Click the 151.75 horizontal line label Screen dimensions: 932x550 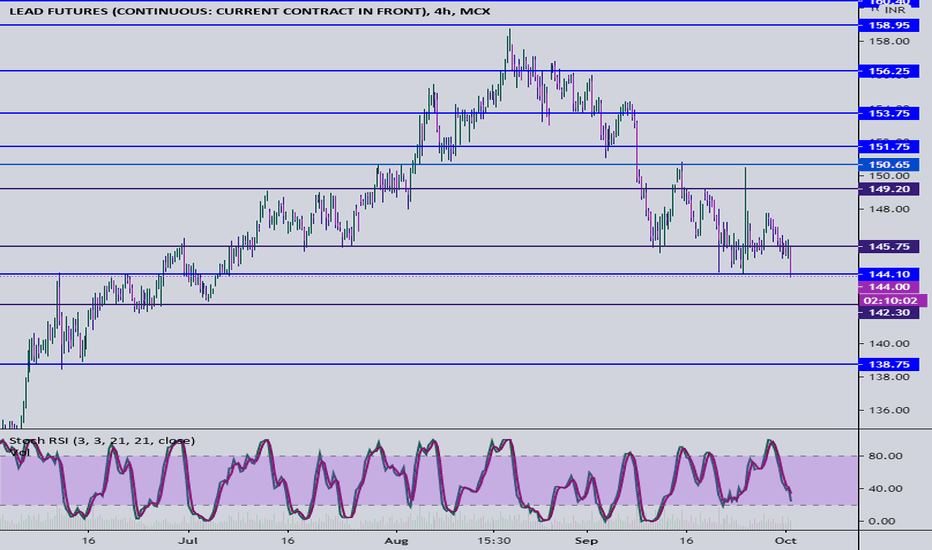[x=889, y=146]
